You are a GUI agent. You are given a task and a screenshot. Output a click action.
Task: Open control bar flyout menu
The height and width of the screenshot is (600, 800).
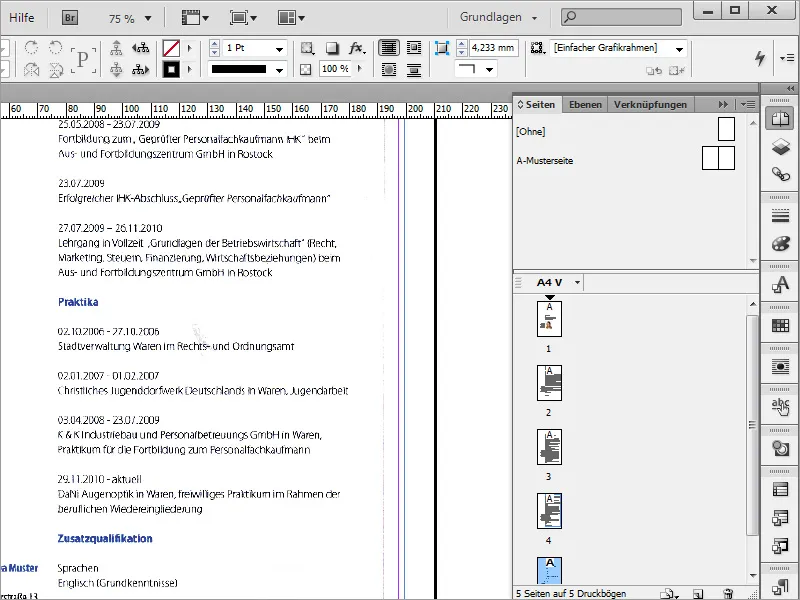pos(787,58)
